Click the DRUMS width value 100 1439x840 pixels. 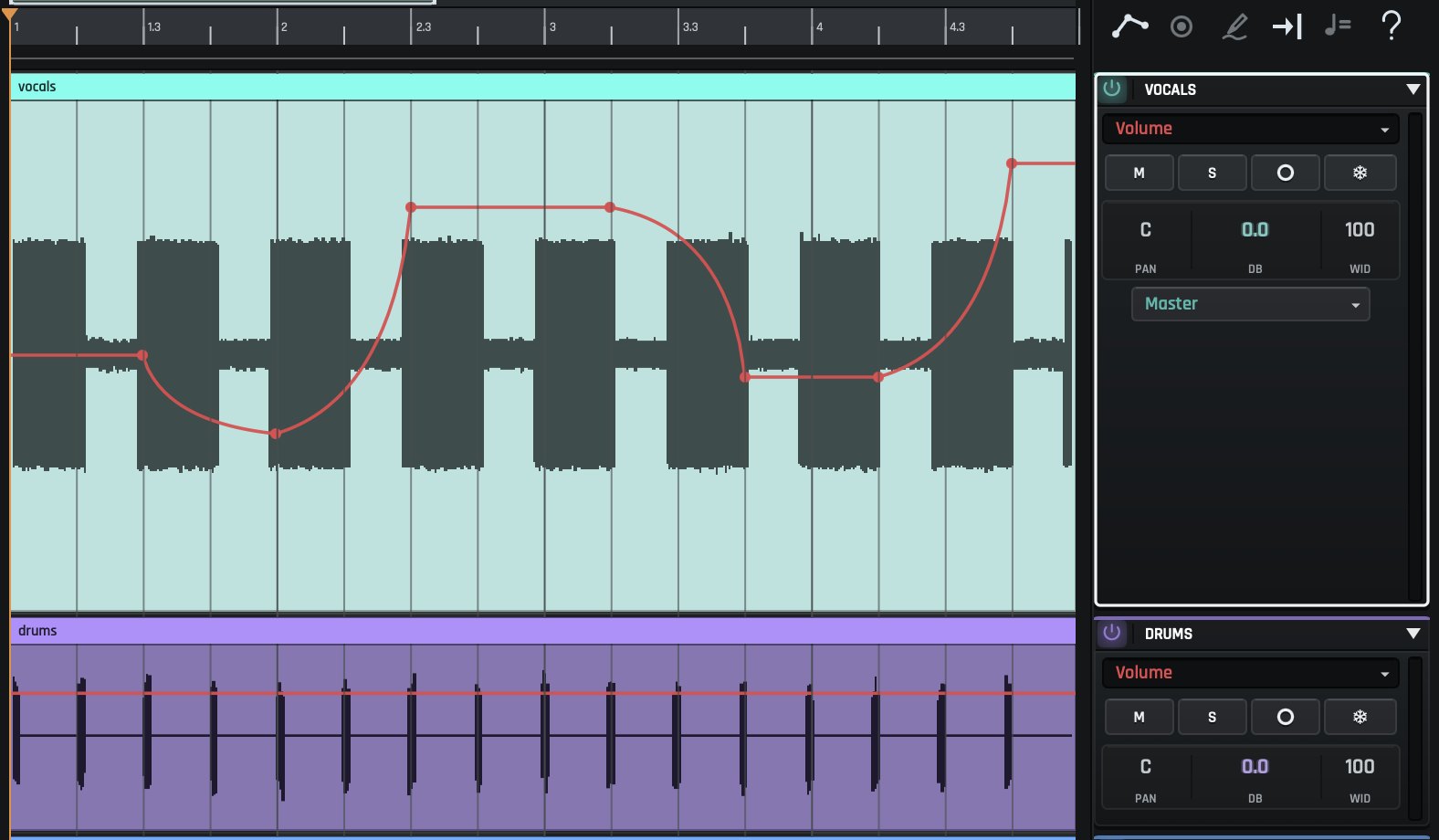point(1360,767)
